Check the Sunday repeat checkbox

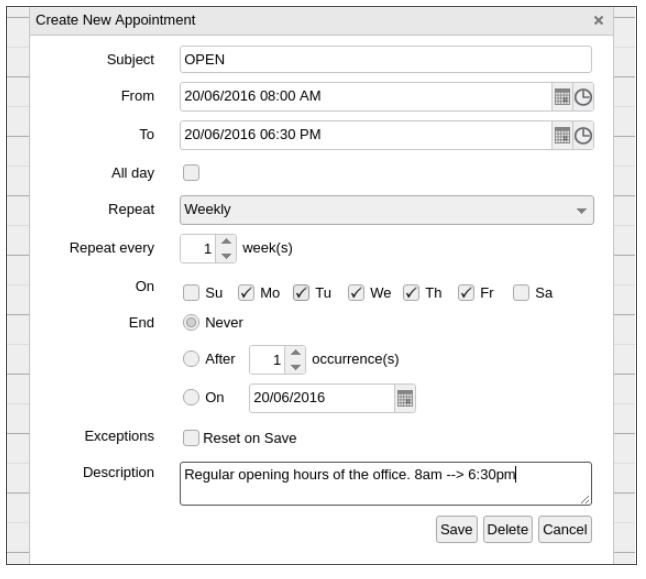pos(191,293)
